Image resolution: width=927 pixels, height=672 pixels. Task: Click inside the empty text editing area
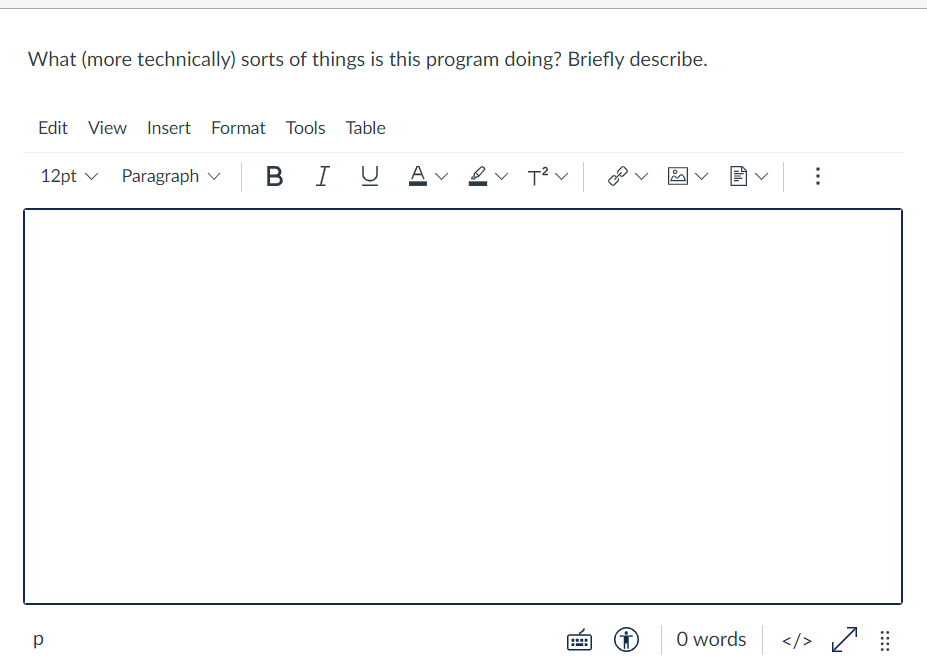pos(463,405)
